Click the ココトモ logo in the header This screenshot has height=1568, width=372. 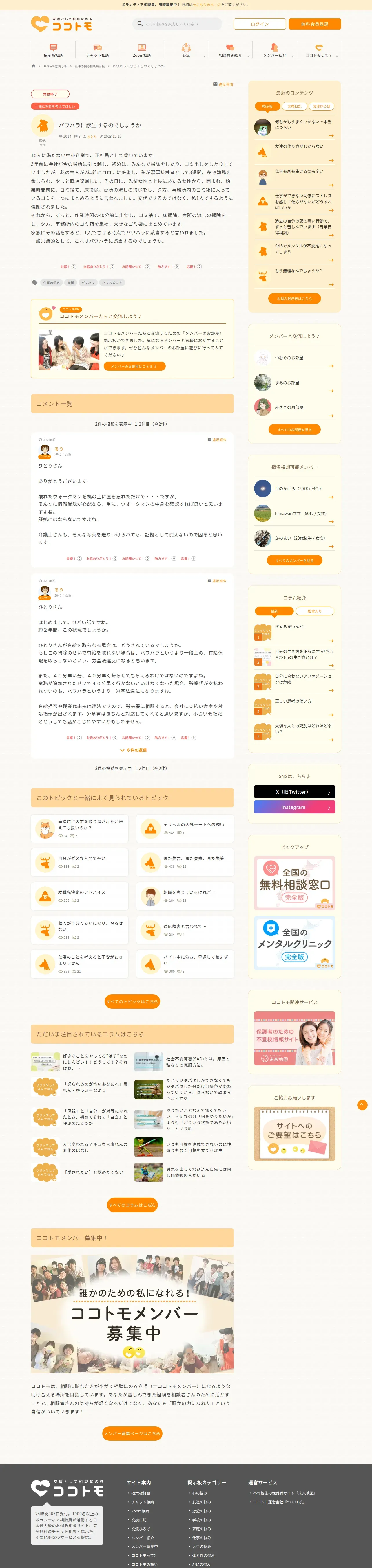(62, 23)
